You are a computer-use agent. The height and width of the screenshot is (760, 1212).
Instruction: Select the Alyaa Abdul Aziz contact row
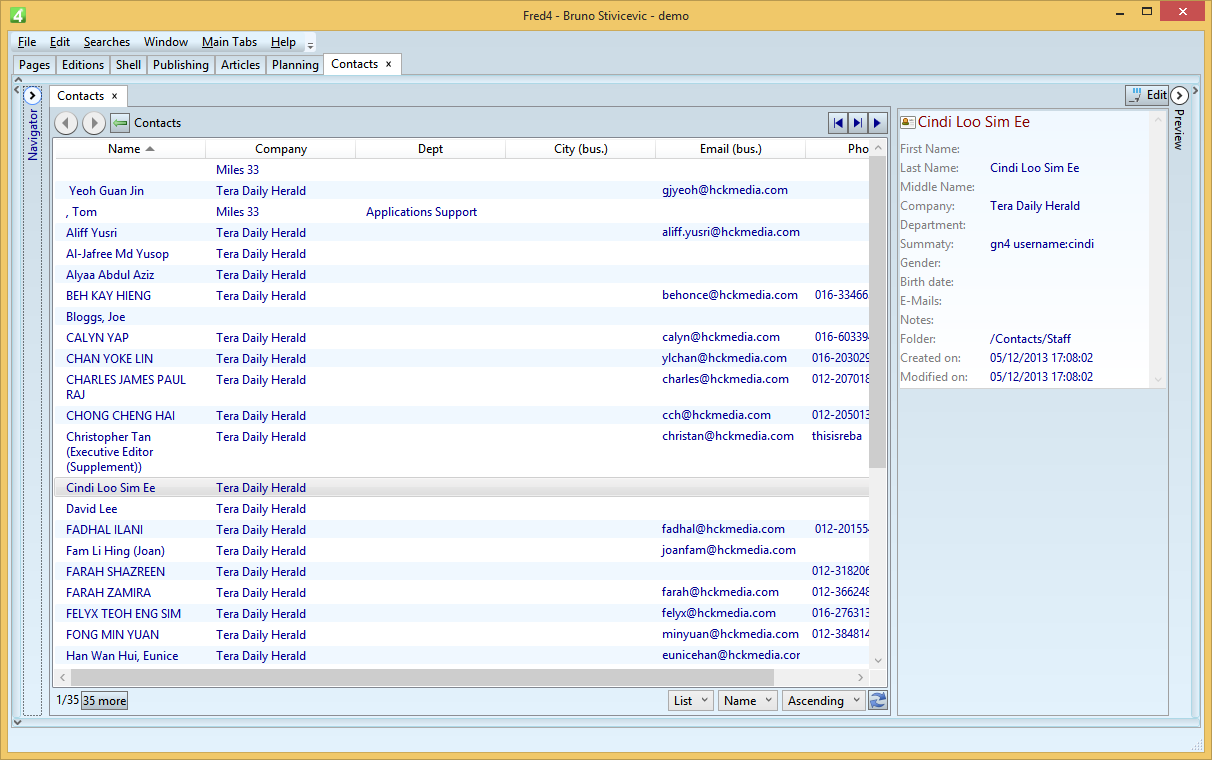click(462, 275)
